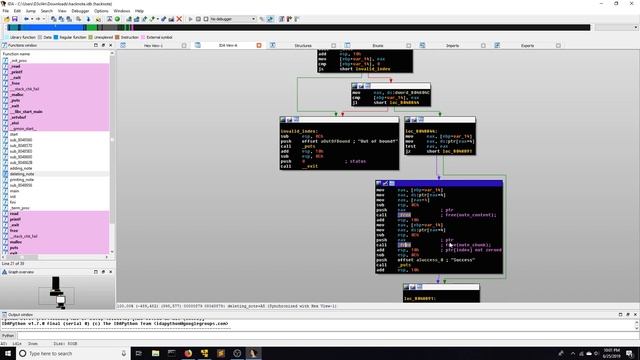
Task: Click the External symbol legend swatch
Action: (143, 37)
